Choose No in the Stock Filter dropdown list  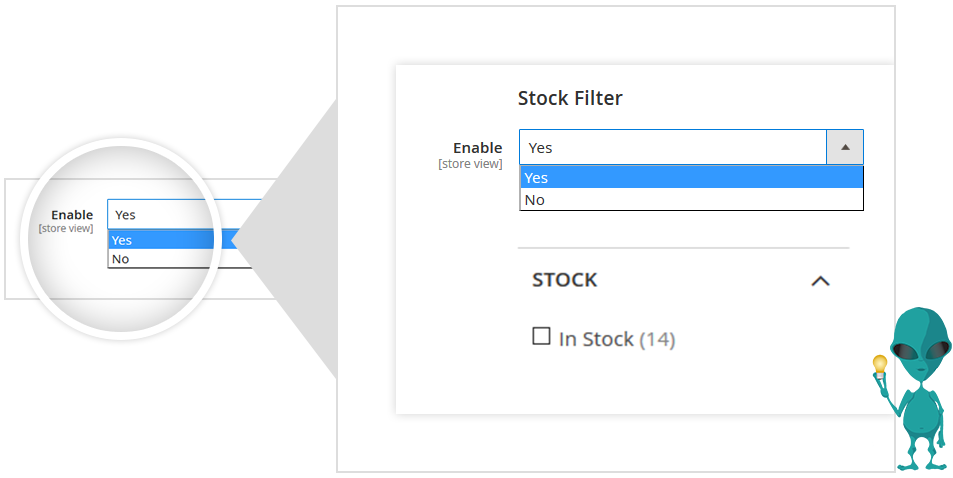click(x=690, y=200)
